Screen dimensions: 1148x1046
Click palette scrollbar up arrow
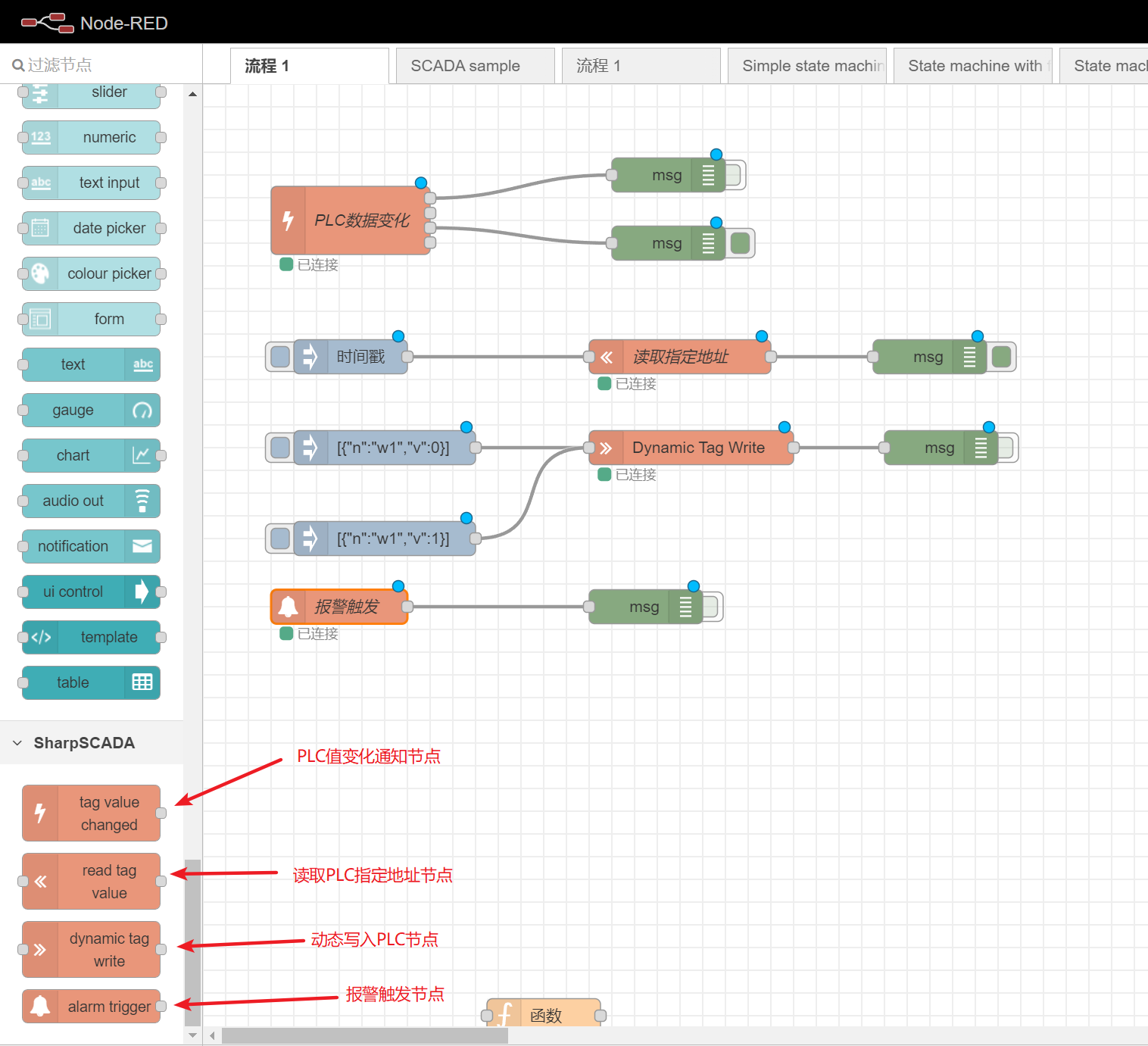tap(192, 94)
